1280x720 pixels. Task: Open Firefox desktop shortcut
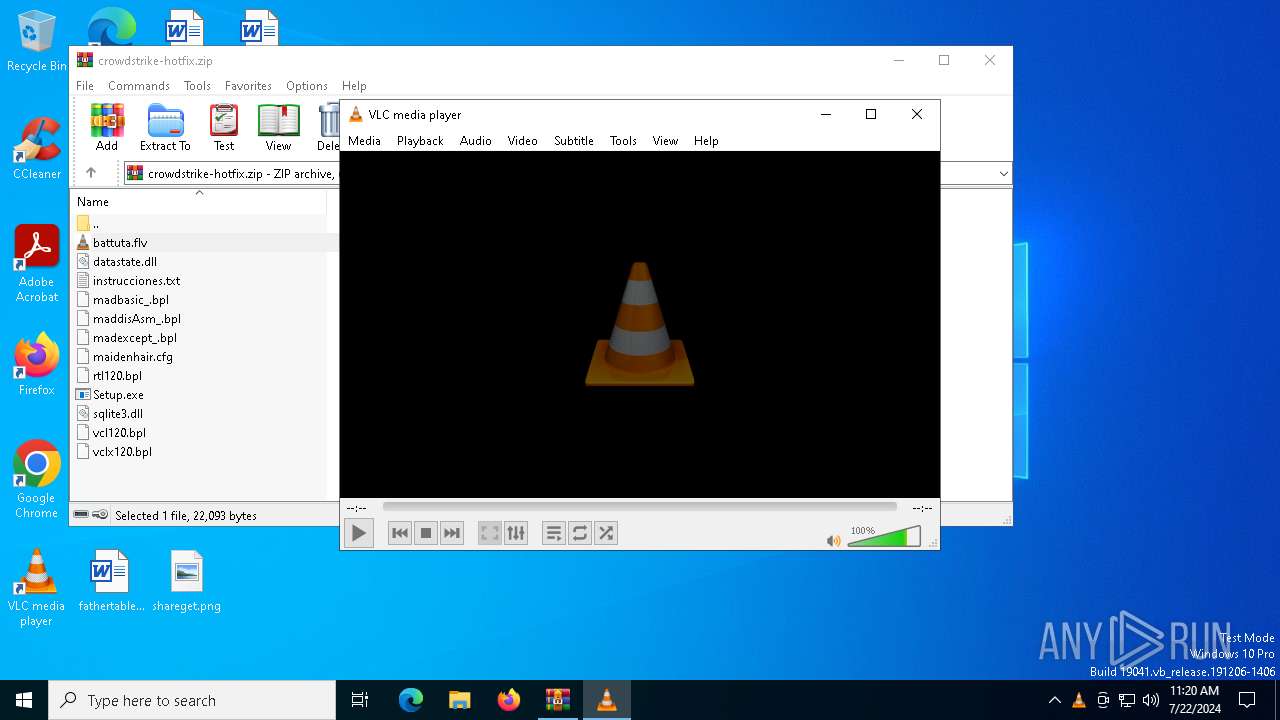tap(37, 365)
